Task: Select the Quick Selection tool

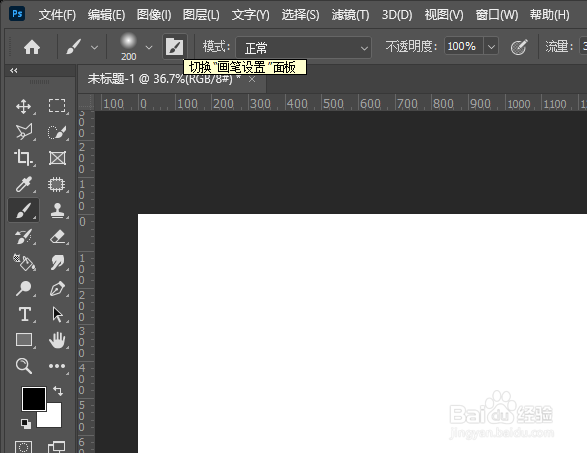Action: 57,132
